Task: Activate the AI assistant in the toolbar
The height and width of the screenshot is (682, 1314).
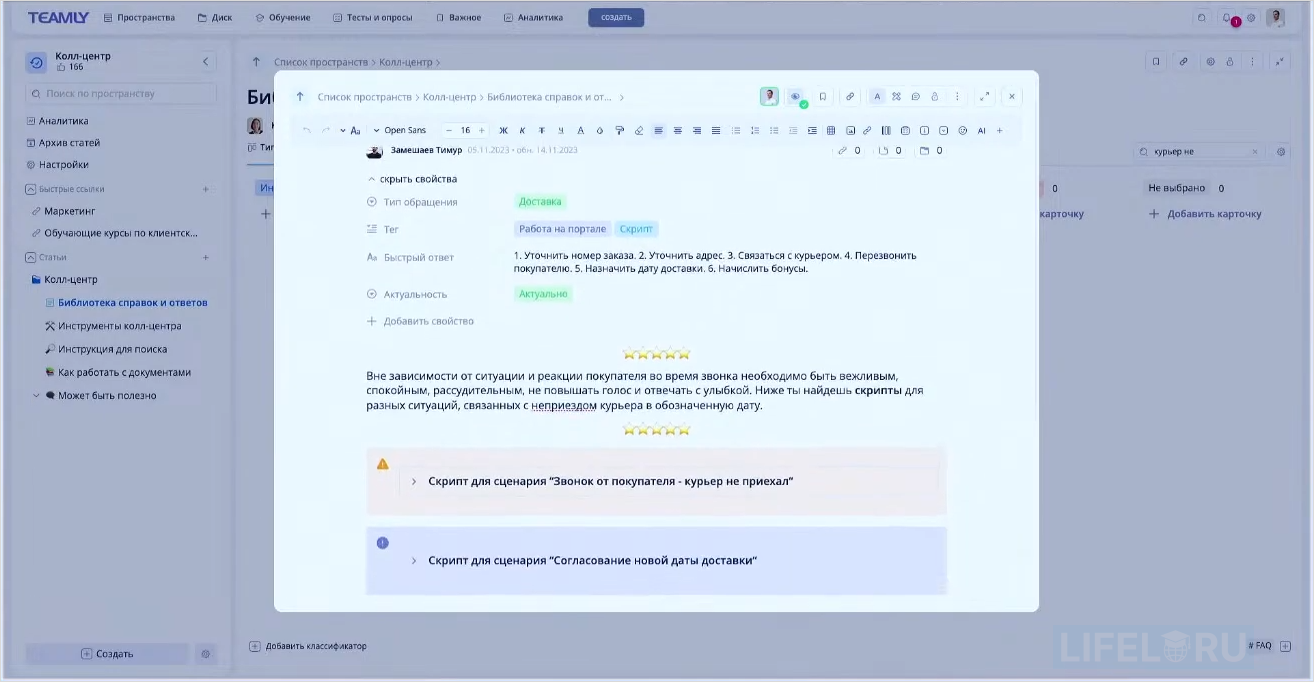Action: click(981, 130)
